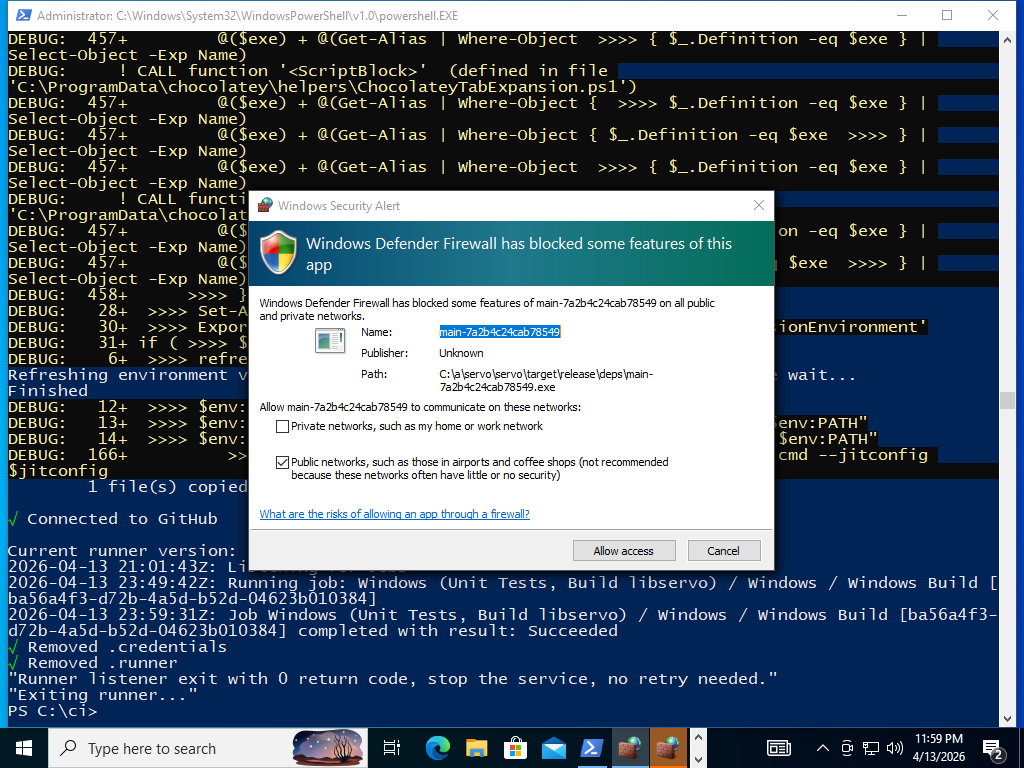Screen dimensions: 1024x768
Task: Open the volume control in the tray
Action: [895, 748]
